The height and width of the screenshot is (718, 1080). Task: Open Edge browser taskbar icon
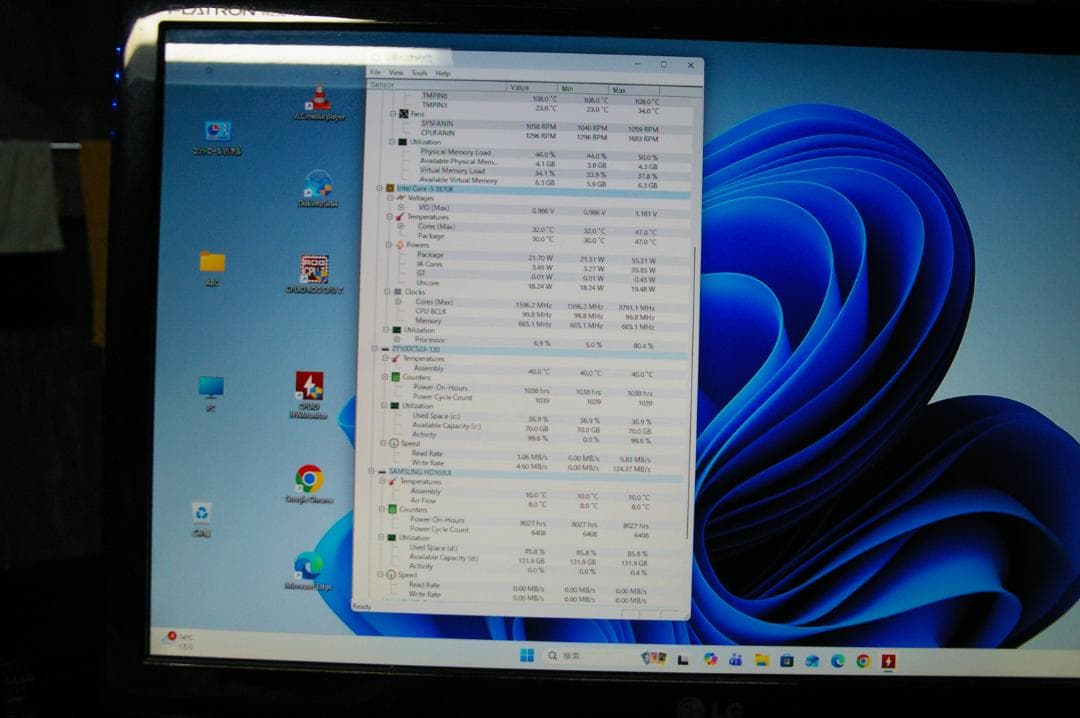pyautogui.click(x=838, y=661)
